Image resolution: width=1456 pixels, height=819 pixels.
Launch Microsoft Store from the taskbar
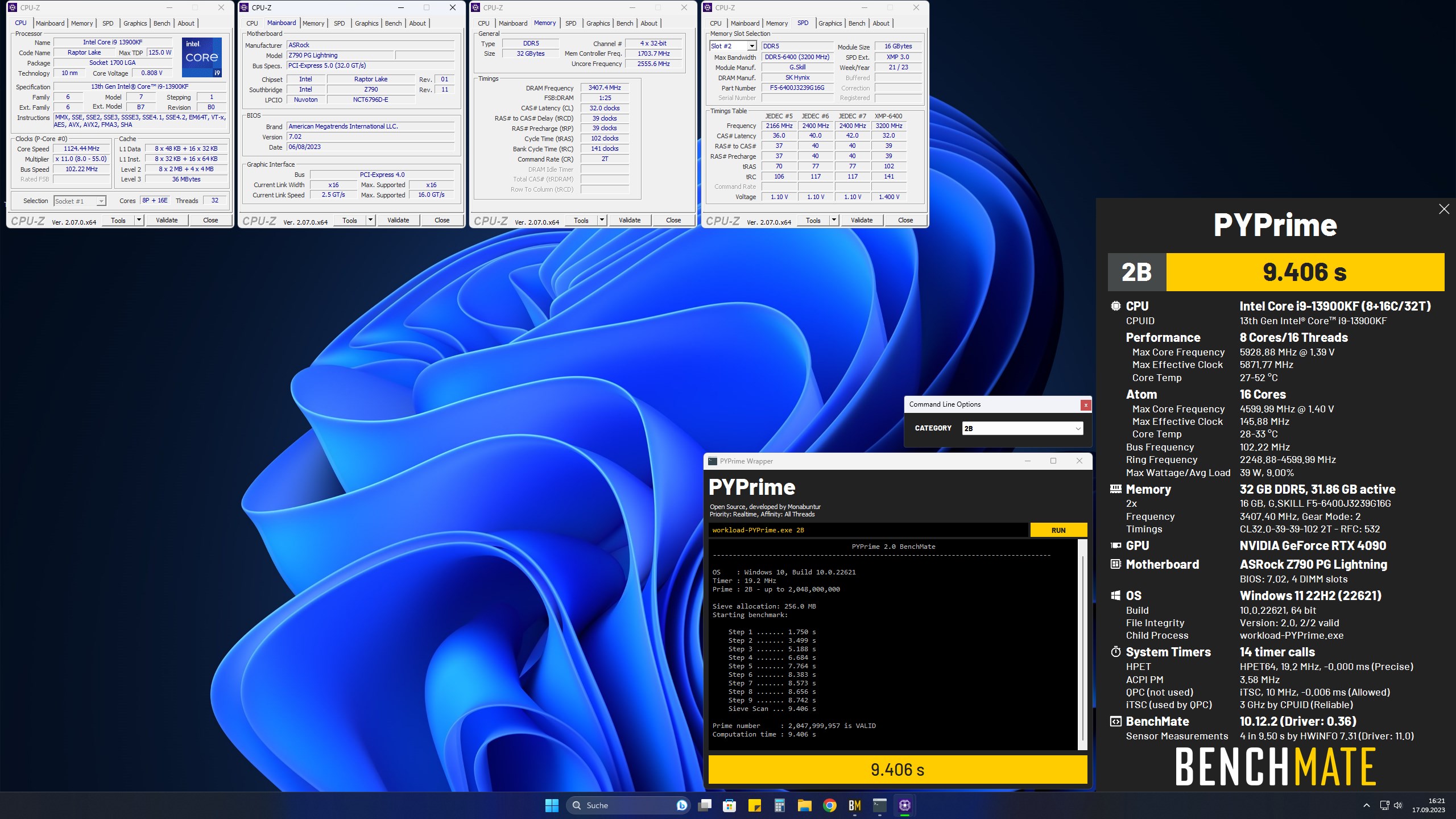[729, 805]
